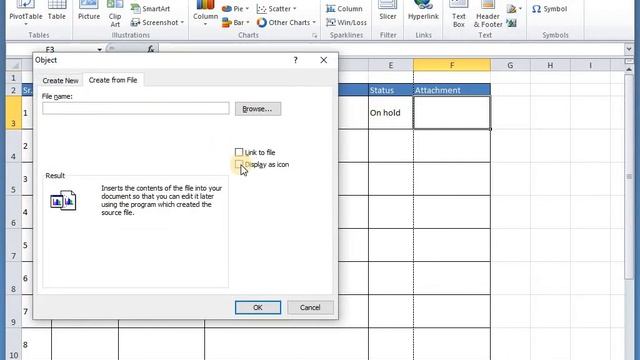Select column F header
The height and width of the screenshot is (360, 640).
coord(452,65)
